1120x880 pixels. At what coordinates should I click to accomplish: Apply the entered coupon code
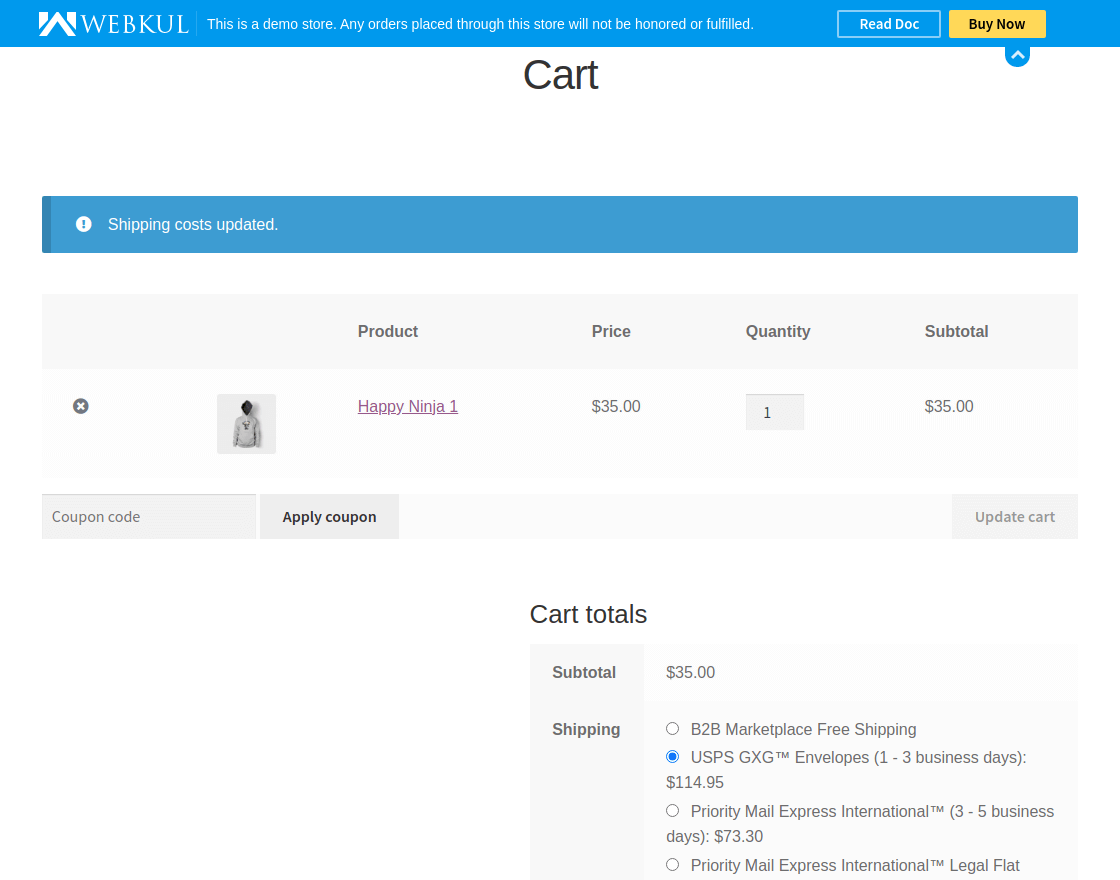(x=329, y=516)
